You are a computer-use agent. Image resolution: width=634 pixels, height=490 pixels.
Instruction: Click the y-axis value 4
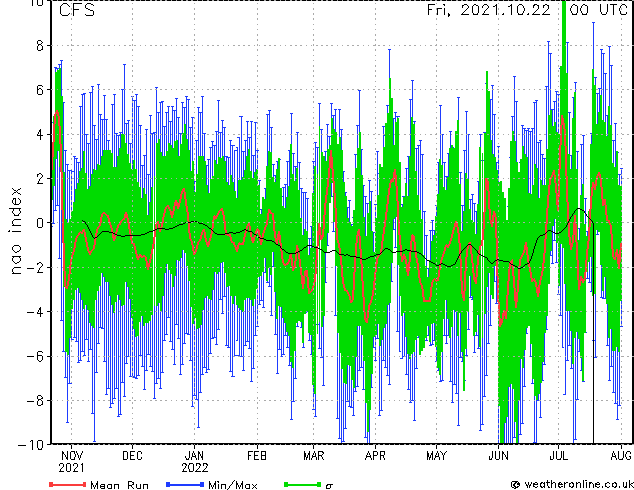pyautogui.click(x=40, y=135)
